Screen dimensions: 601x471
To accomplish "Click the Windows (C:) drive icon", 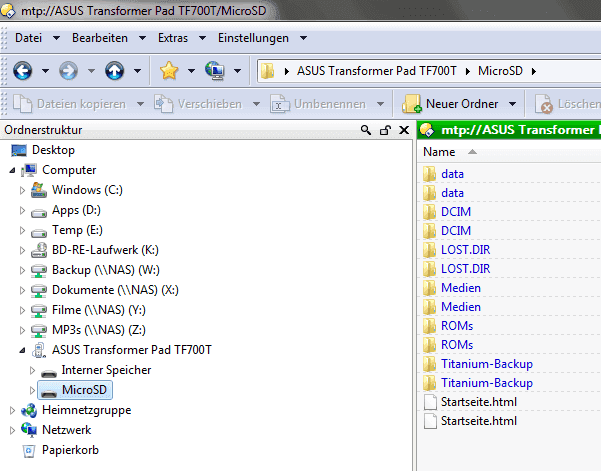I will [39, 190].
